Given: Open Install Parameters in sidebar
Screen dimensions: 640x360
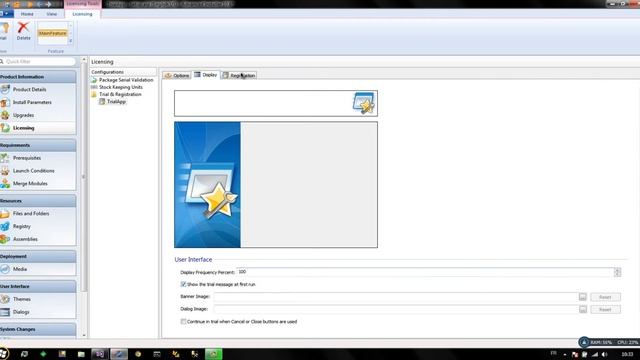Looking at the screenshot, I should (32, 102).
